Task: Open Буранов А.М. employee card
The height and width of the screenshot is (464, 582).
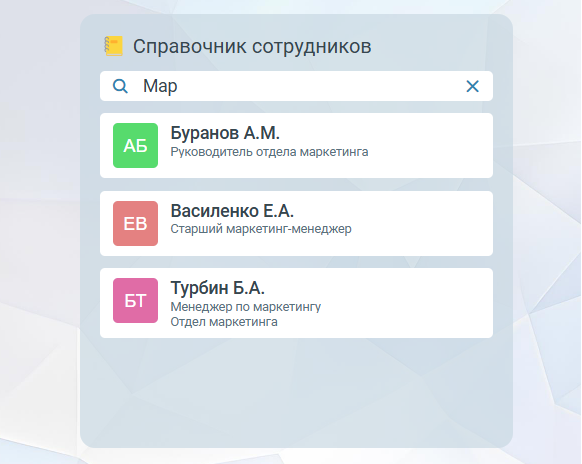Action: click(x=296, y=146)
